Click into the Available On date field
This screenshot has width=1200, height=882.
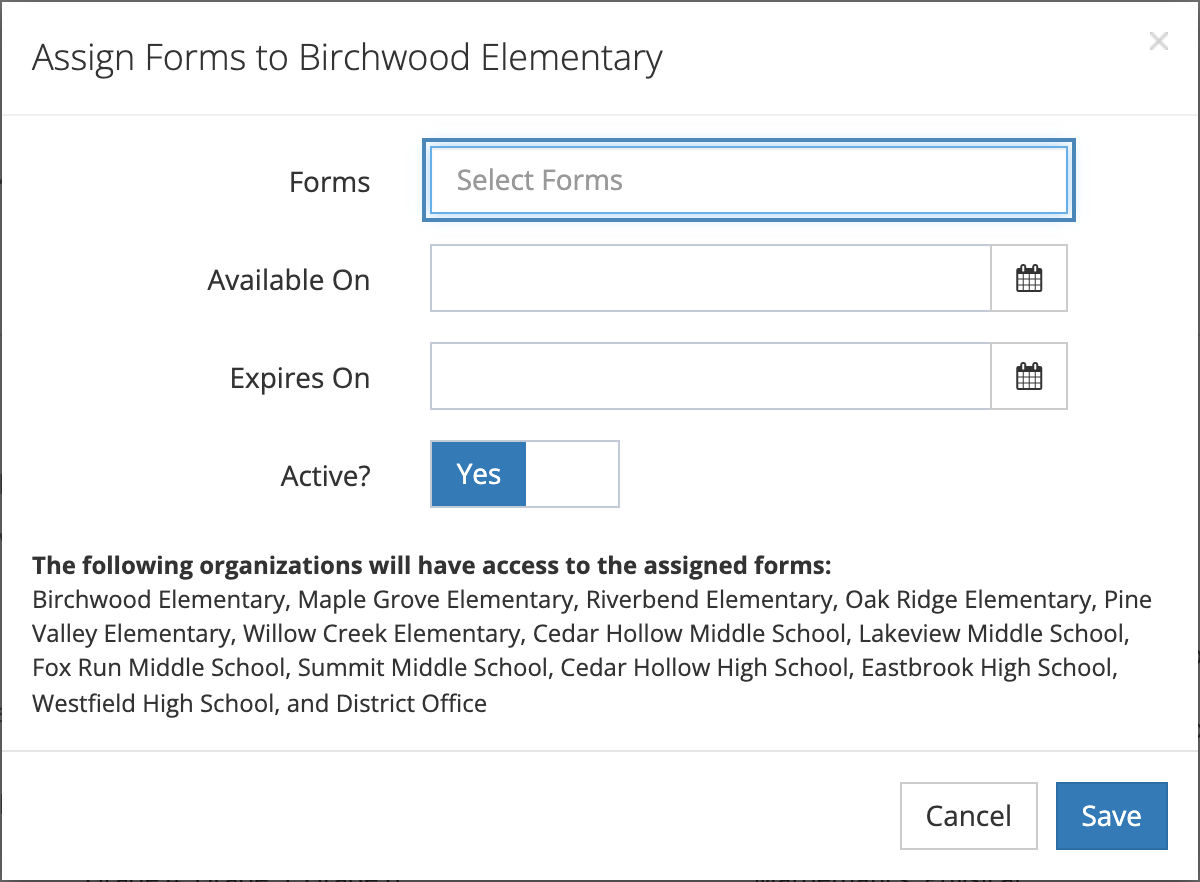[x=711, y=278]
